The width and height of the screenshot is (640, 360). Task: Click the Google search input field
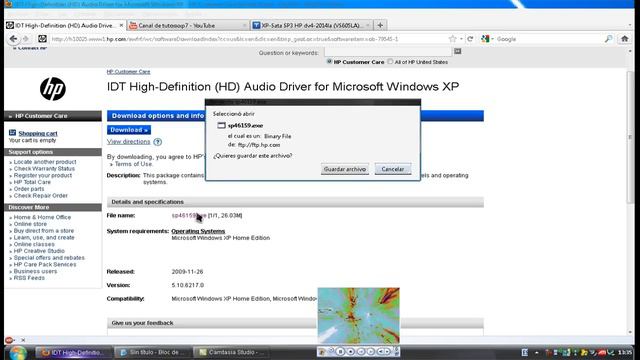[x=549, y=39]
